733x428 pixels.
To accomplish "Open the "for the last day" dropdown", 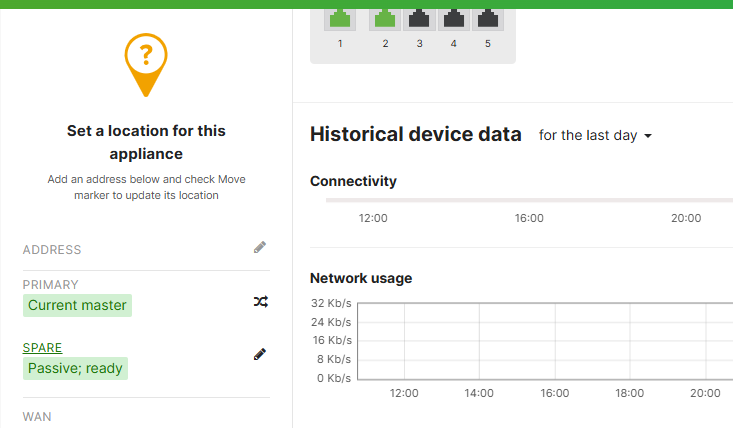I will coord(595,135).
